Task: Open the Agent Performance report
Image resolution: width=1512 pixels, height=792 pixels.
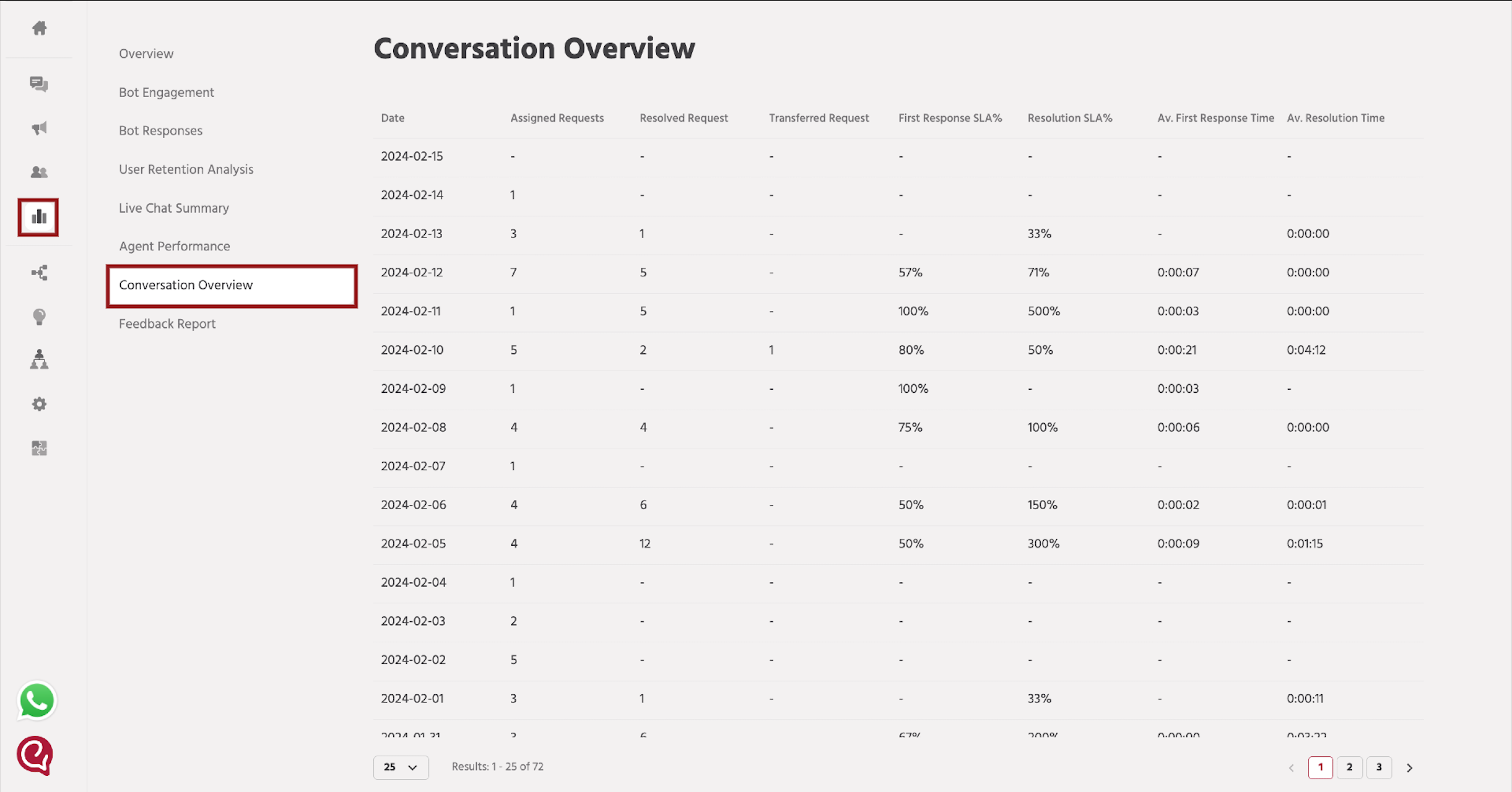Action: (174, 246)
